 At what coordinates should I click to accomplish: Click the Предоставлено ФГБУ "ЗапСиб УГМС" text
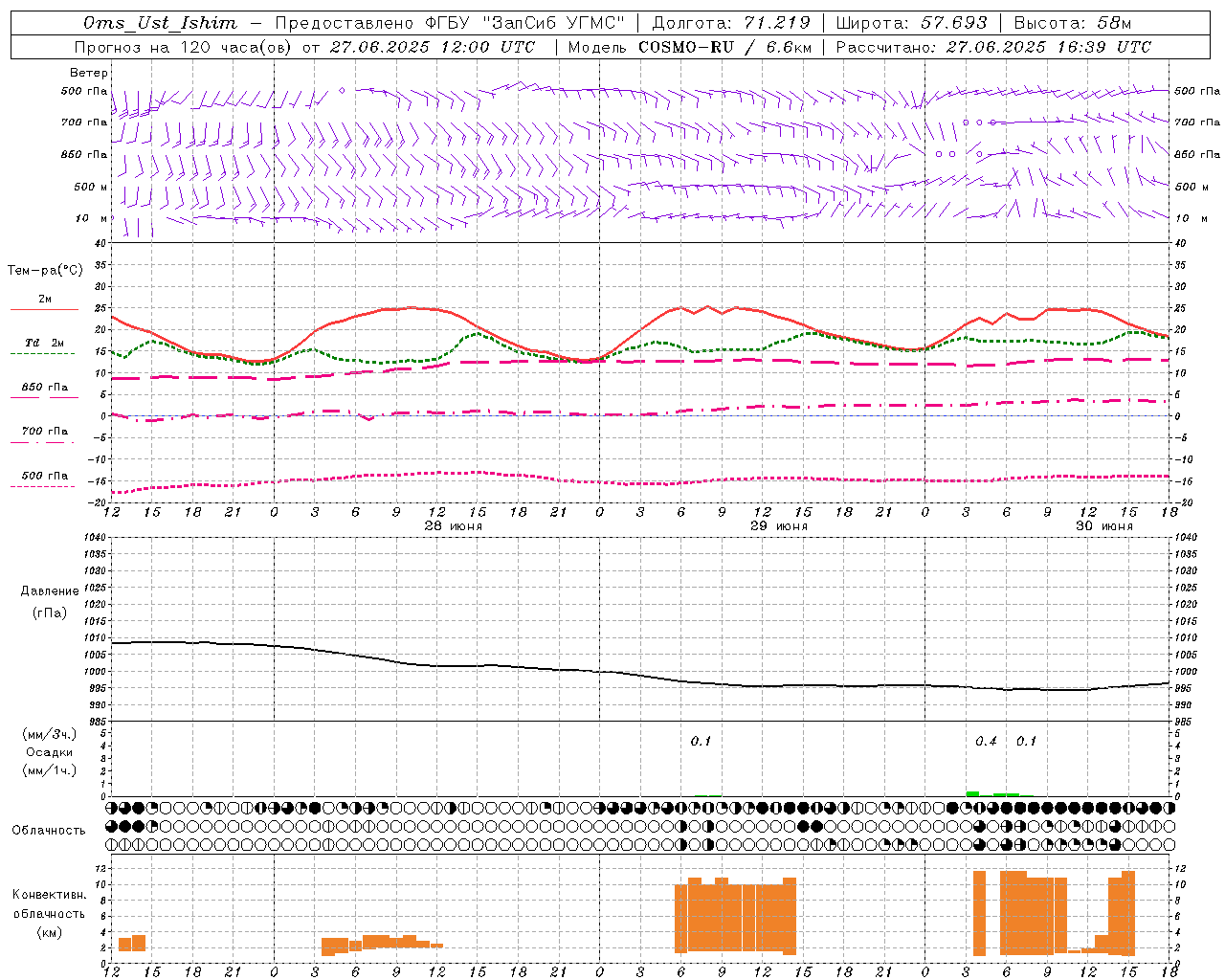pyautogui.click(x=450, y=23)
